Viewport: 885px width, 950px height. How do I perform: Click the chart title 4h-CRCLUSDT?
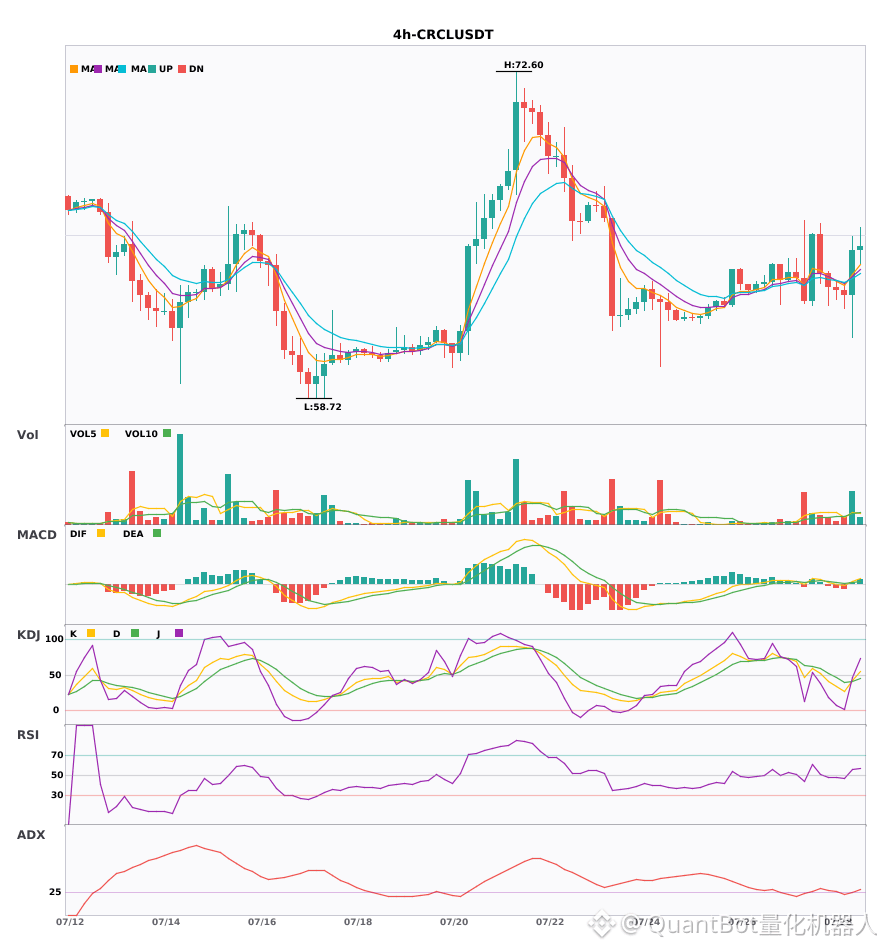[443, 35]
